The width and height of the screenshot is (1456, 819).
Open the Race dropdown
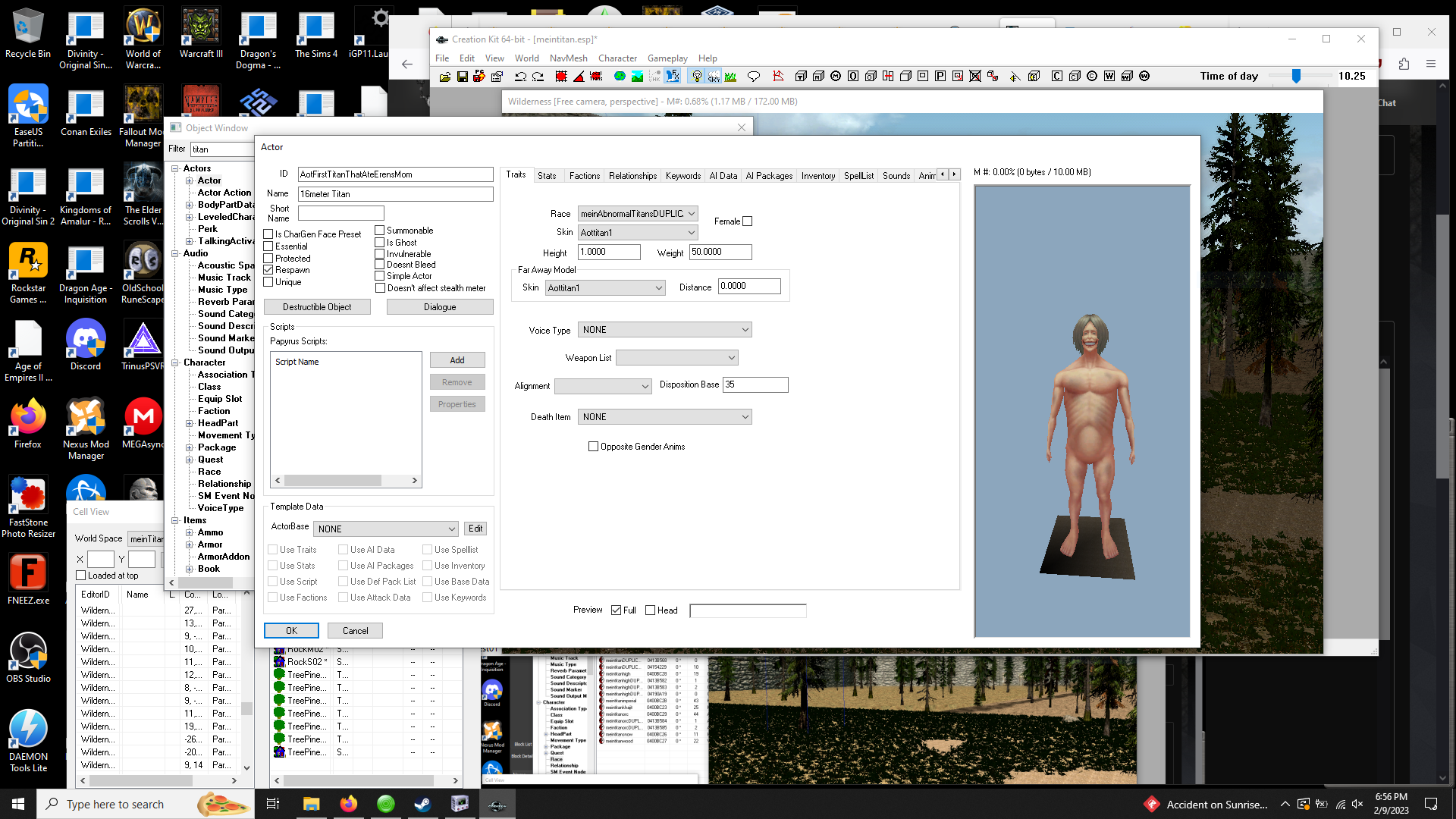[x=638, y=214]
